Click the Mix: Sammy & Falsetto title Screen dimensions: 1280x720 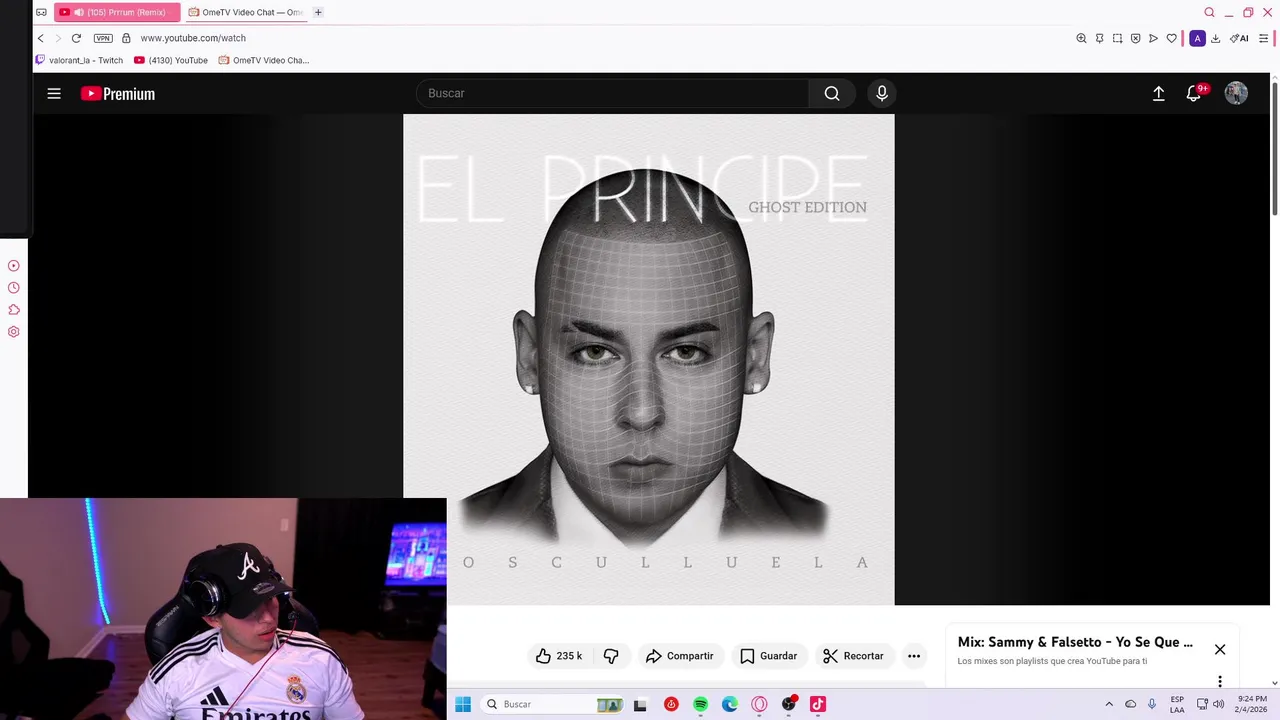pyautogui.click(x=1075, y=642)
